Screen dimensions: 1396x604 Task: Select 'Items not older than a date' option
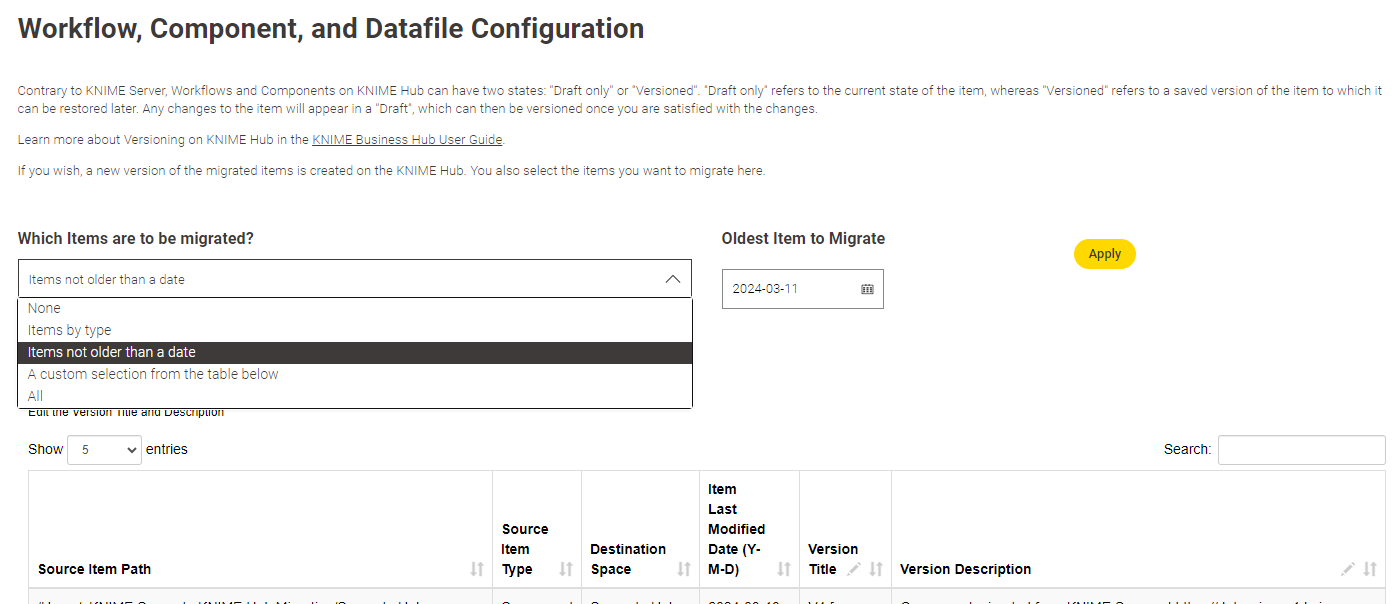(x=112, y=352)
